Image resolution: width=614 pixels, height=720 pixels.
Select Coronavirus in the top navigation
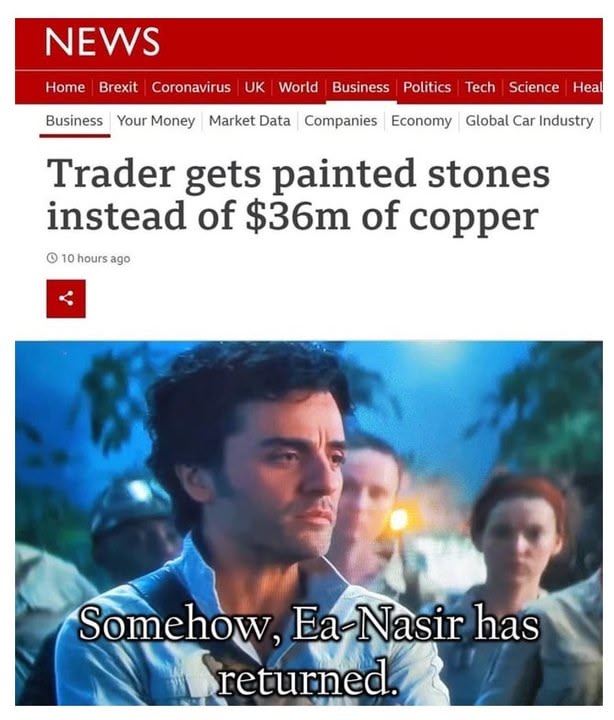click(191, 87)
